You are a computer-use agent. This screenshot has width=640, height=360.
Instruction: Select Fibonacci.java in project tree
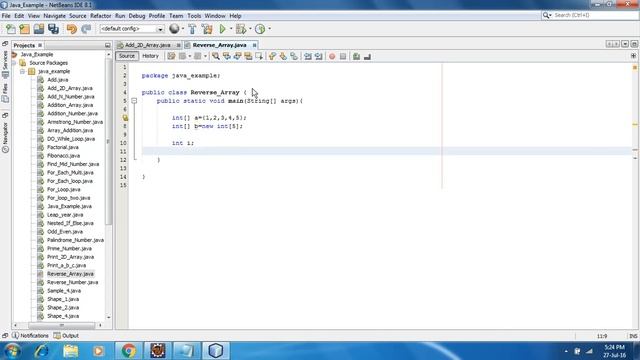(63, 156)
